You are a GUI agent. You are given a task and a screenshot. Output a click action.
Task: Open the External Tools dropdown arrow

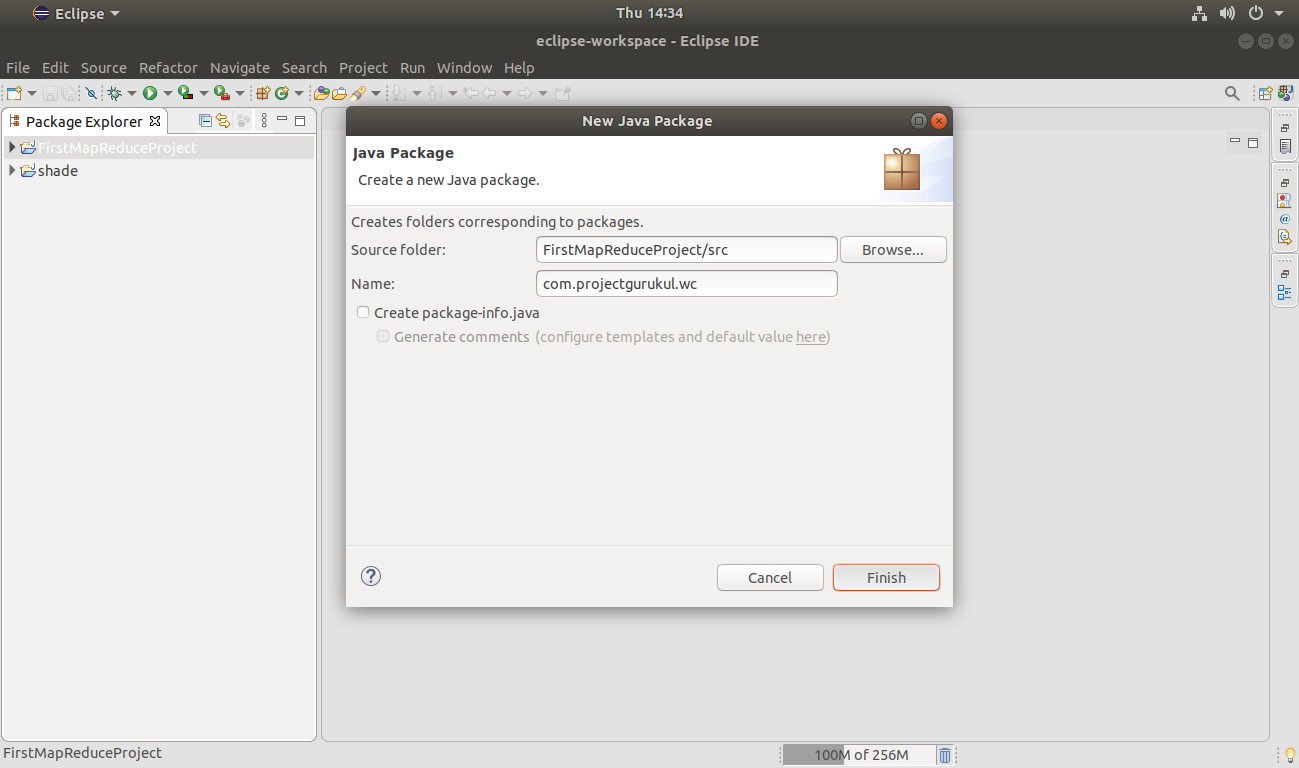point(239,93)
